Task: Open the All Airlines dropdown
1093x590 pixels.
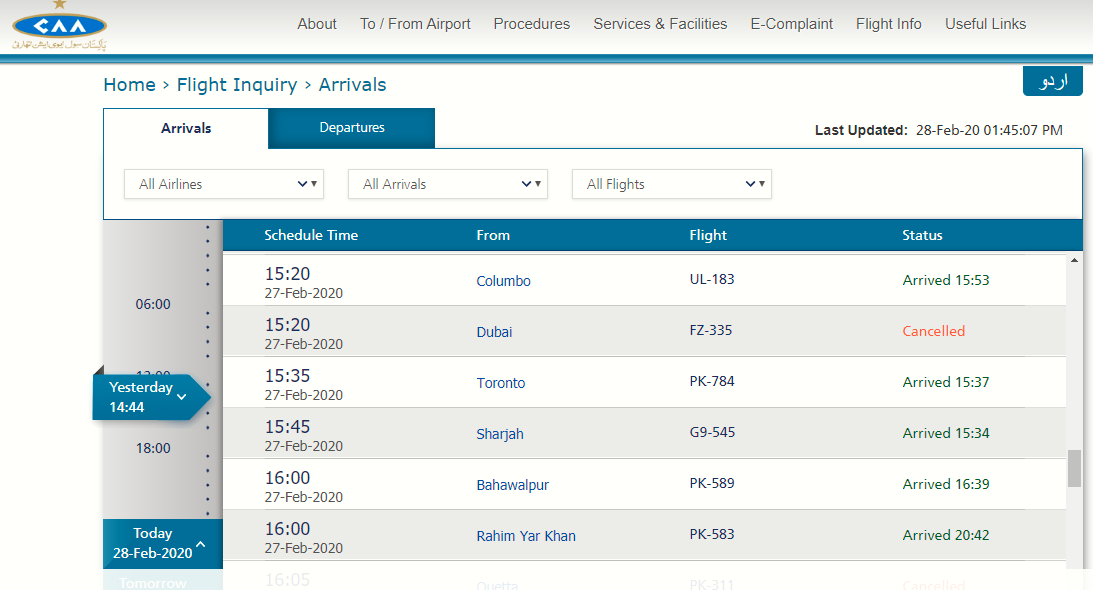Action: click(223, 184)
